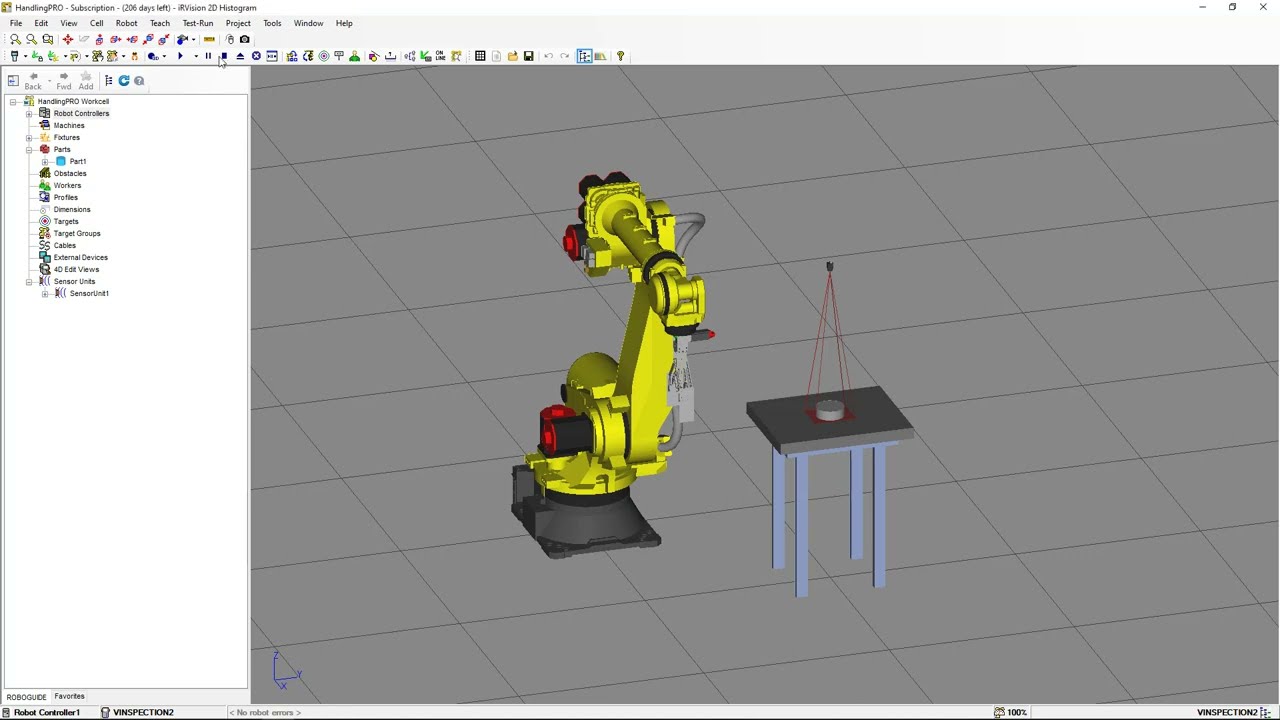Click the Zoom In magnifier icon
Image resolution: width=1280 pixels, height=720 pixels.
point(15,39)
